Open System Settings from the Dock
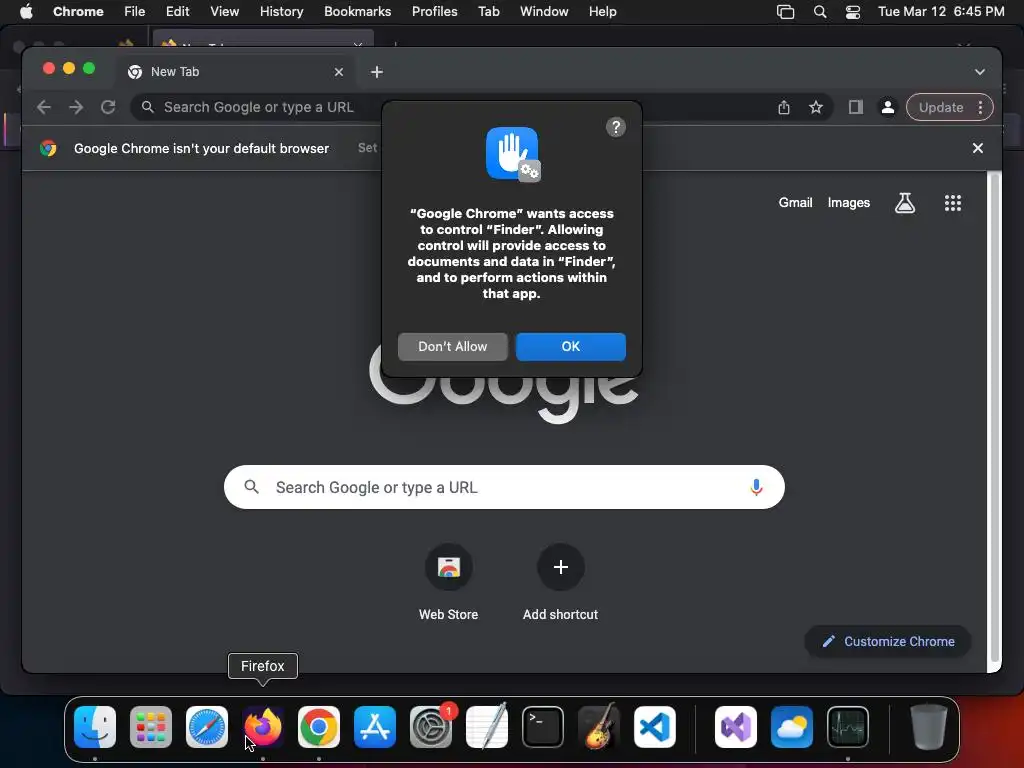Viewport: 1024px width, 768px height. (x=431, y=727)
